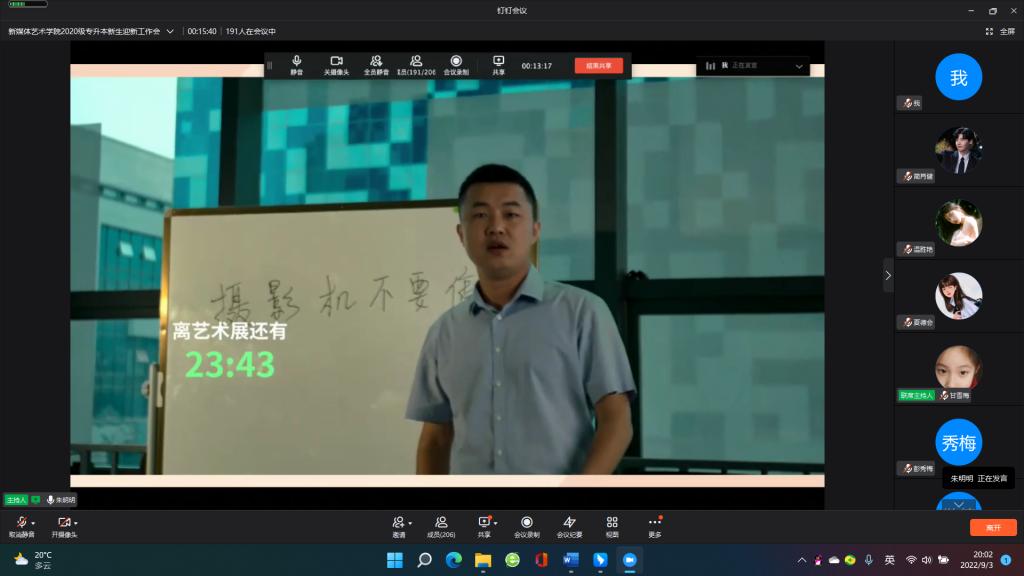Select 甘雪梅's participant video thumbnail

pos(958,368)
